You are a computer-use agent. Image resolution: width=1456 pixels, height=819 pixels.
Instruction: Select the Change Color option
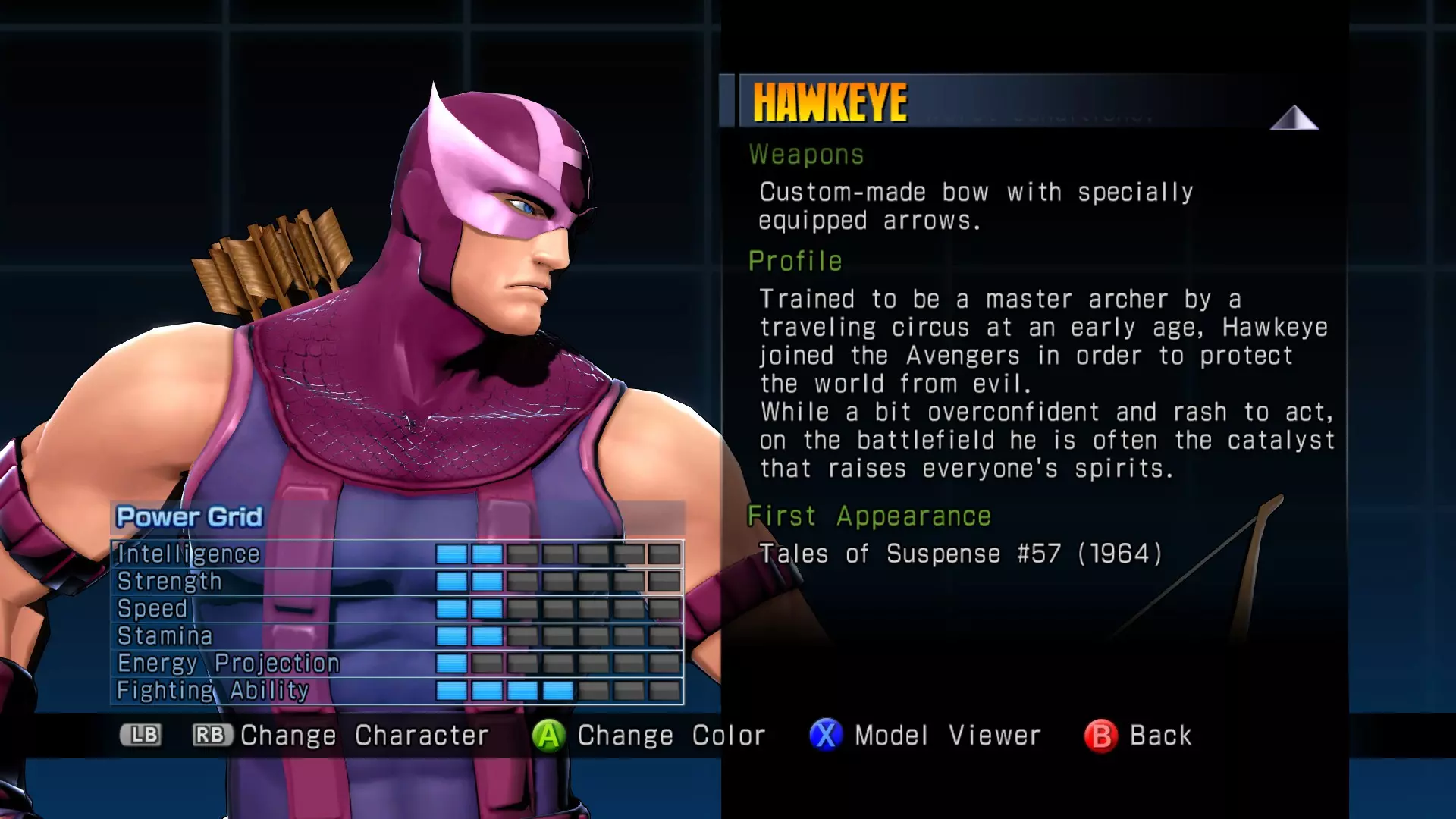point(671,736)
